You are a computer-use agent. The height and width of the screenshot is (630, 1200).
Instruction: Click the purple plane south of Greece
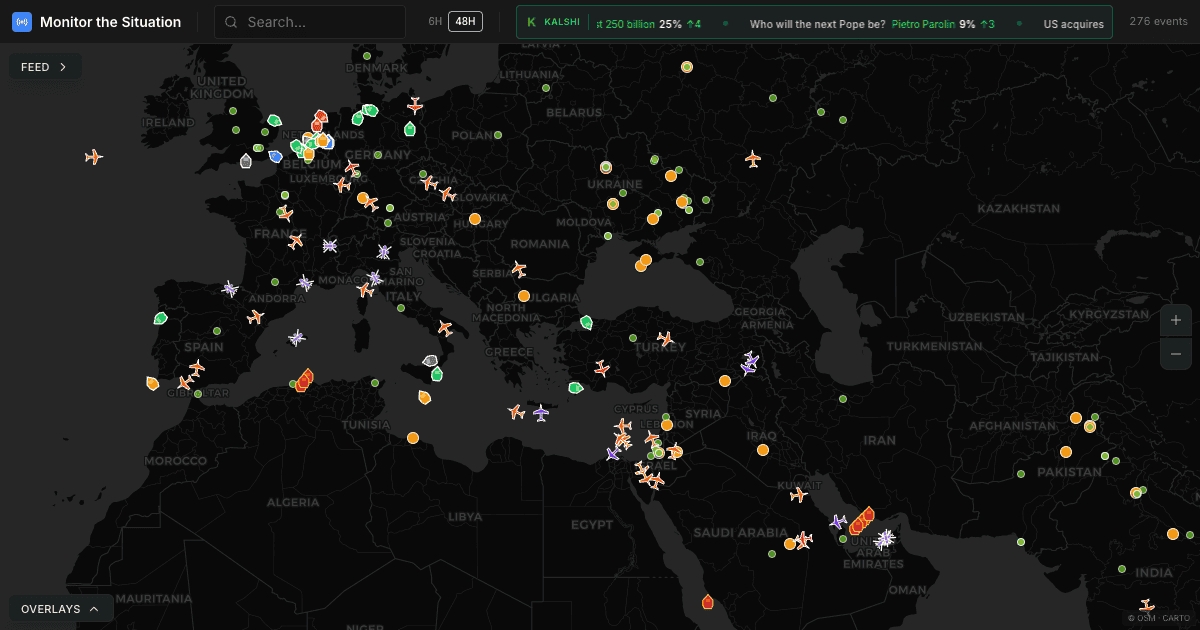[541, 413]
